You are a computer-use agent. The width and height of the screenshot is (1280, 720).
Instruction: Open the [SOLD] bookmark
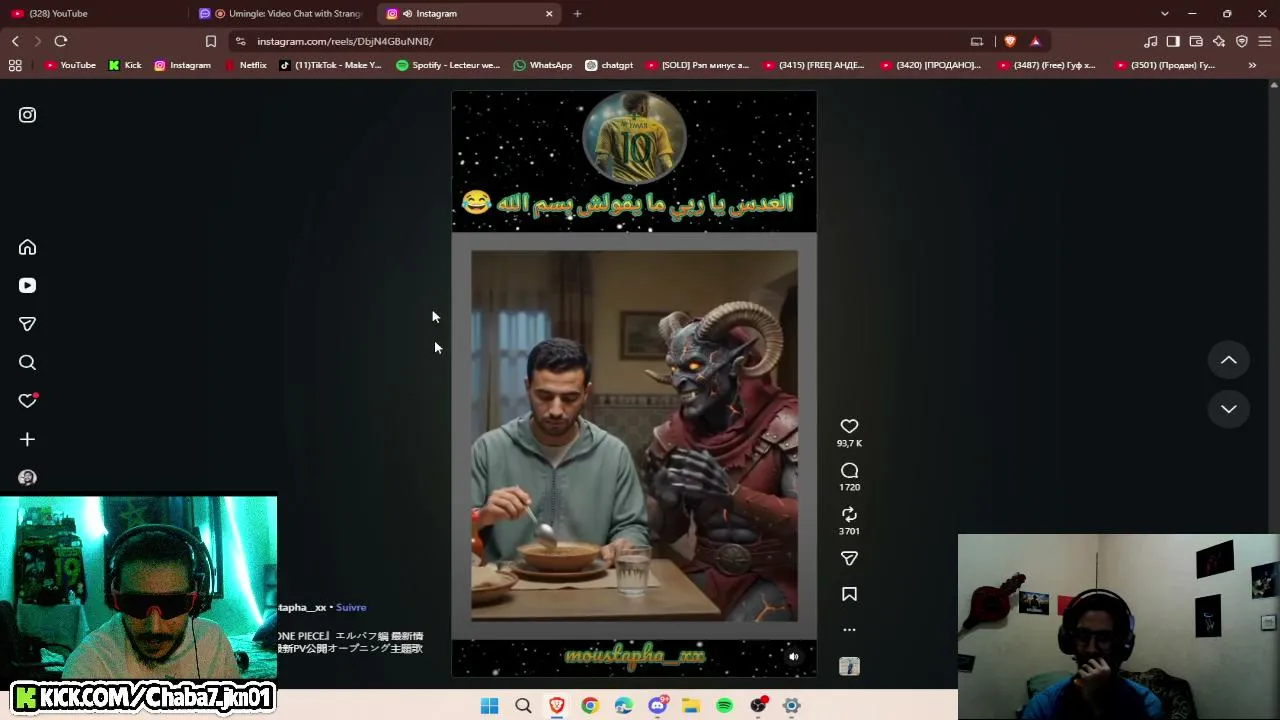(x=697, y=65)
